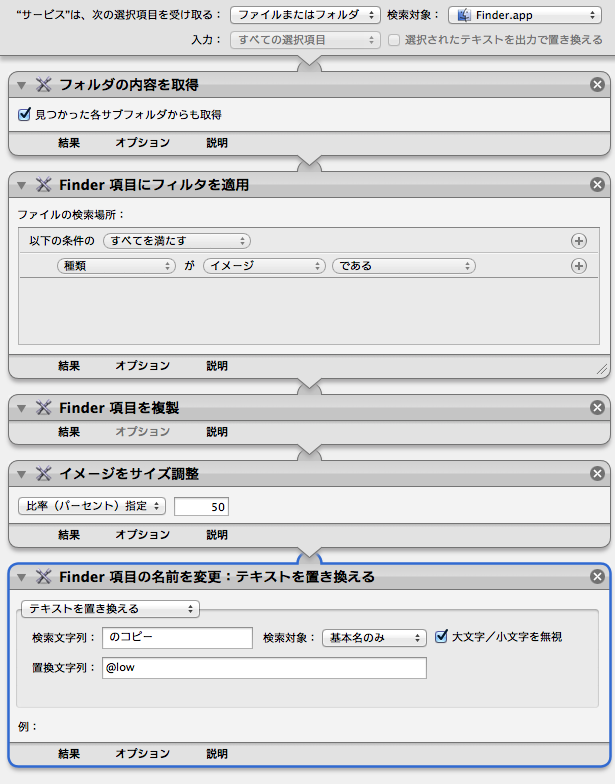Toggle 選択されたテキストを出力で置き換える checkbox

click(x=394, y=40)
